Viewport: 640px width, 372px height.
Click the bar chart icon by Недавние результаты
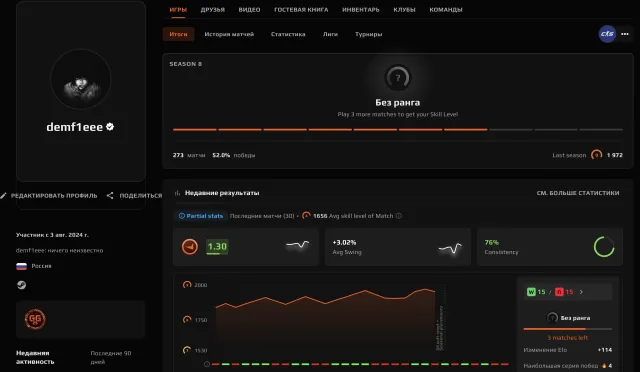click(177, 193)
